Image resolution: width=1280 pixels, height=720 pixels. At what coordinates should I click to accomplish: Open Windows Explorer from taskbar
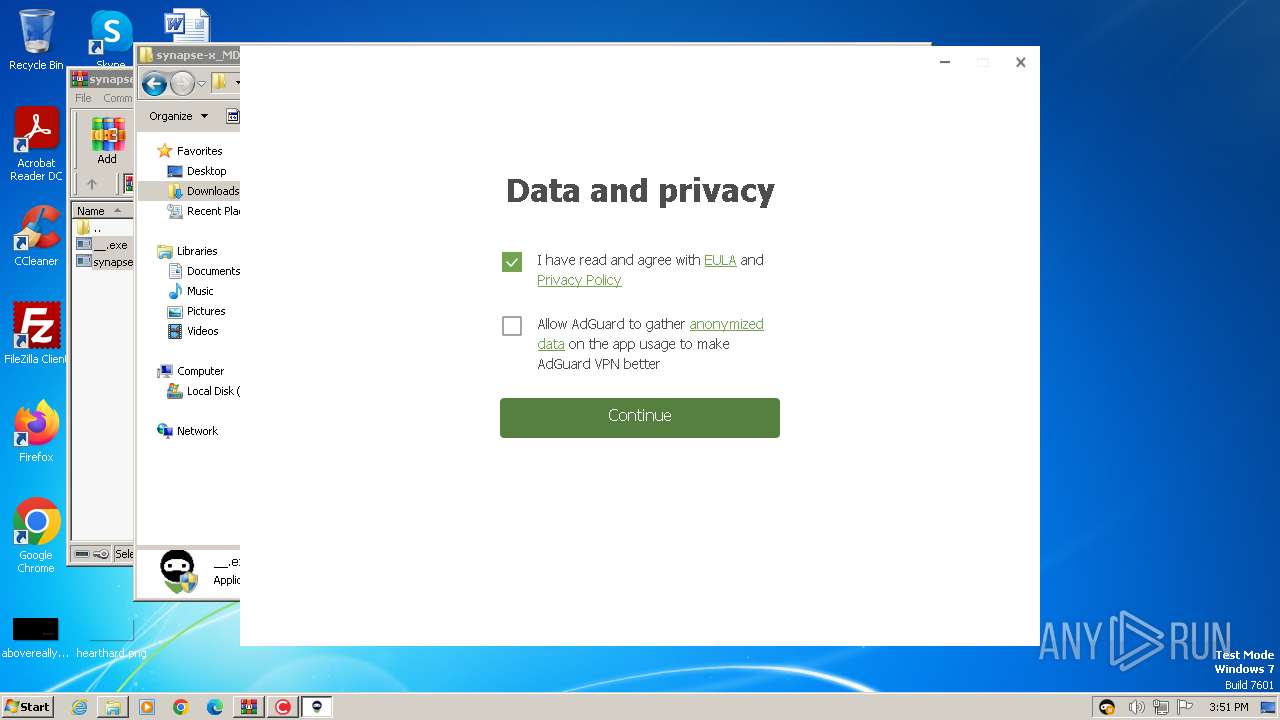(113, 707)
